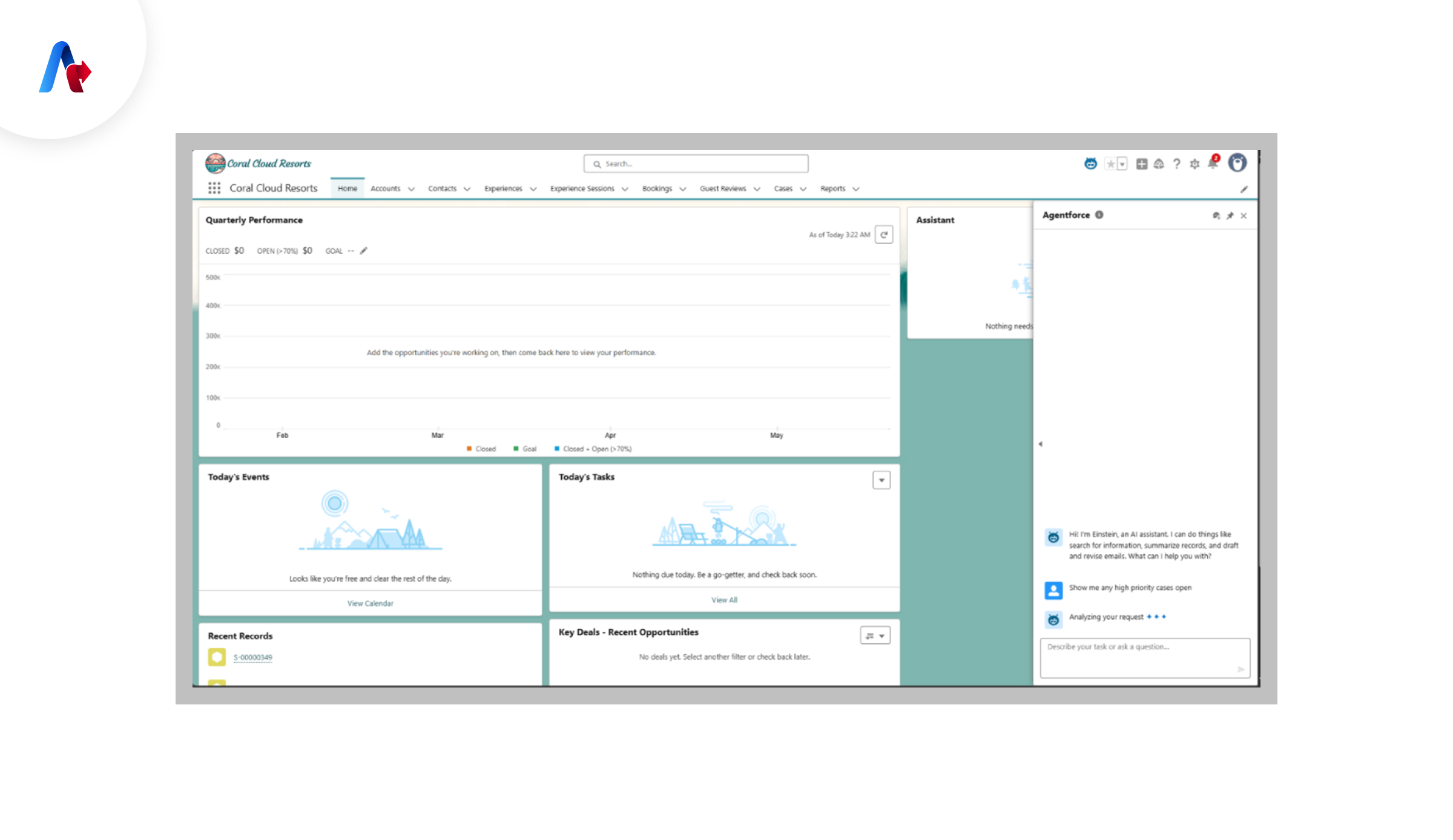Toggle Closed series orange legend
The width and height of the screenshot is (1453, 840).
(481, 449)
